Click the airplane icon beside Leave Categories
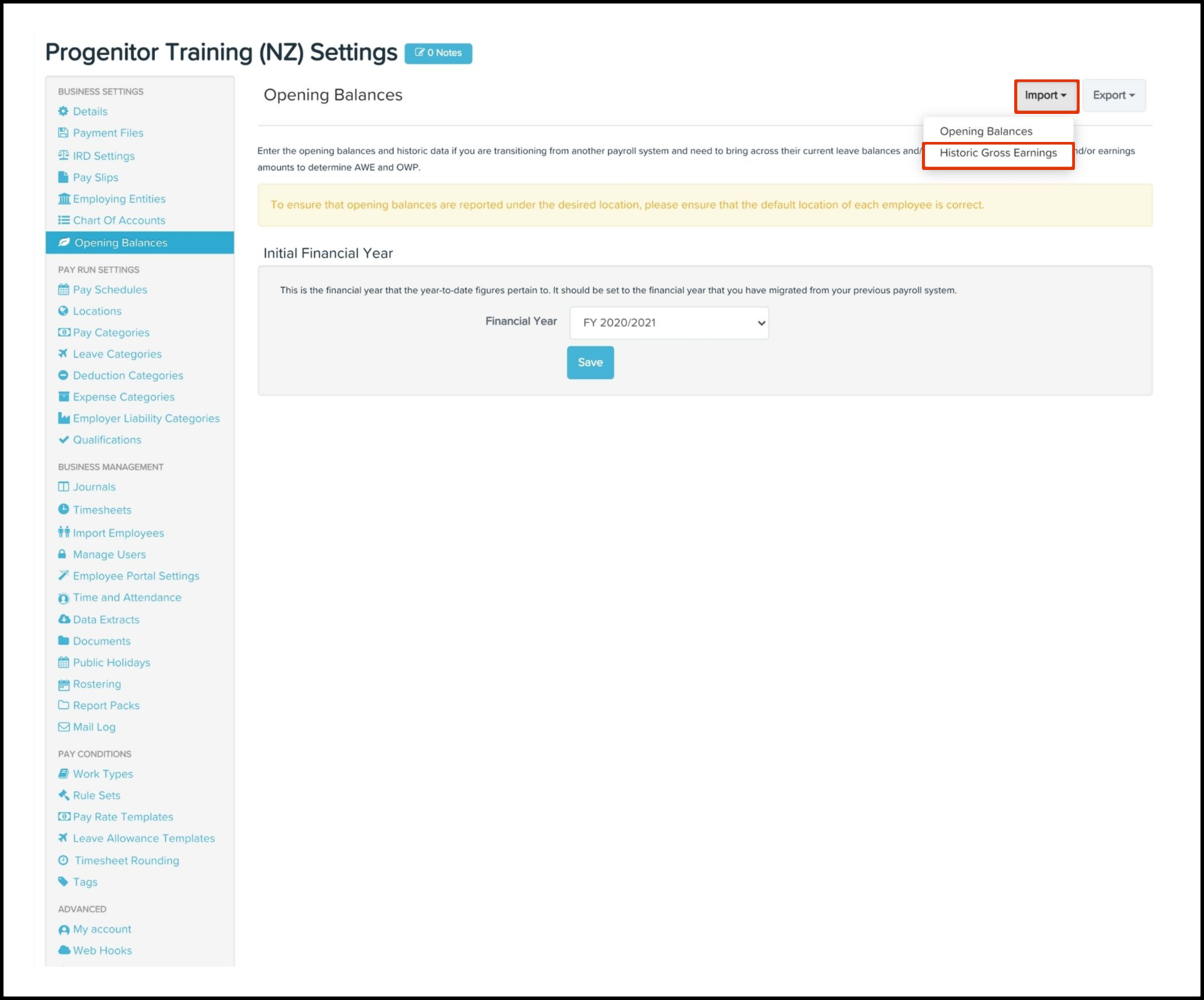The width and height of the screenshot is (1204, 1000). (63, 353)
